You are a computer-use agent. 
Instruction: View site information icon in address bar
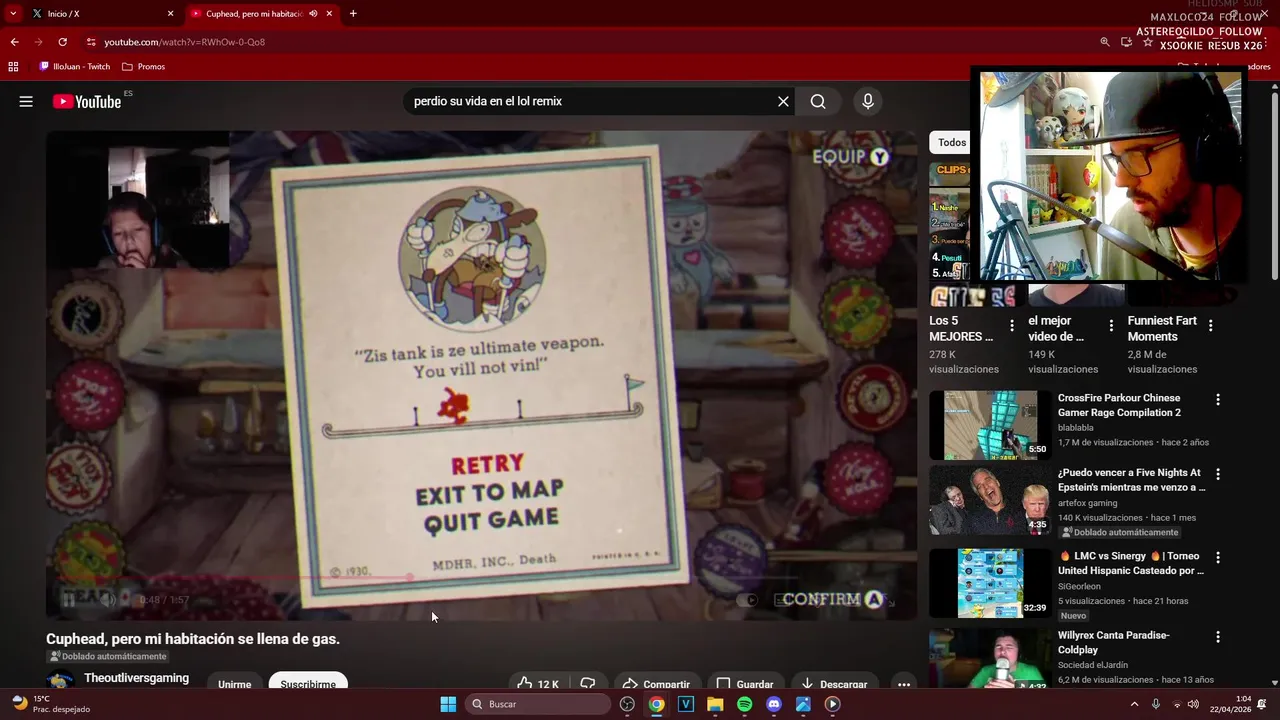tap(91, 42)
